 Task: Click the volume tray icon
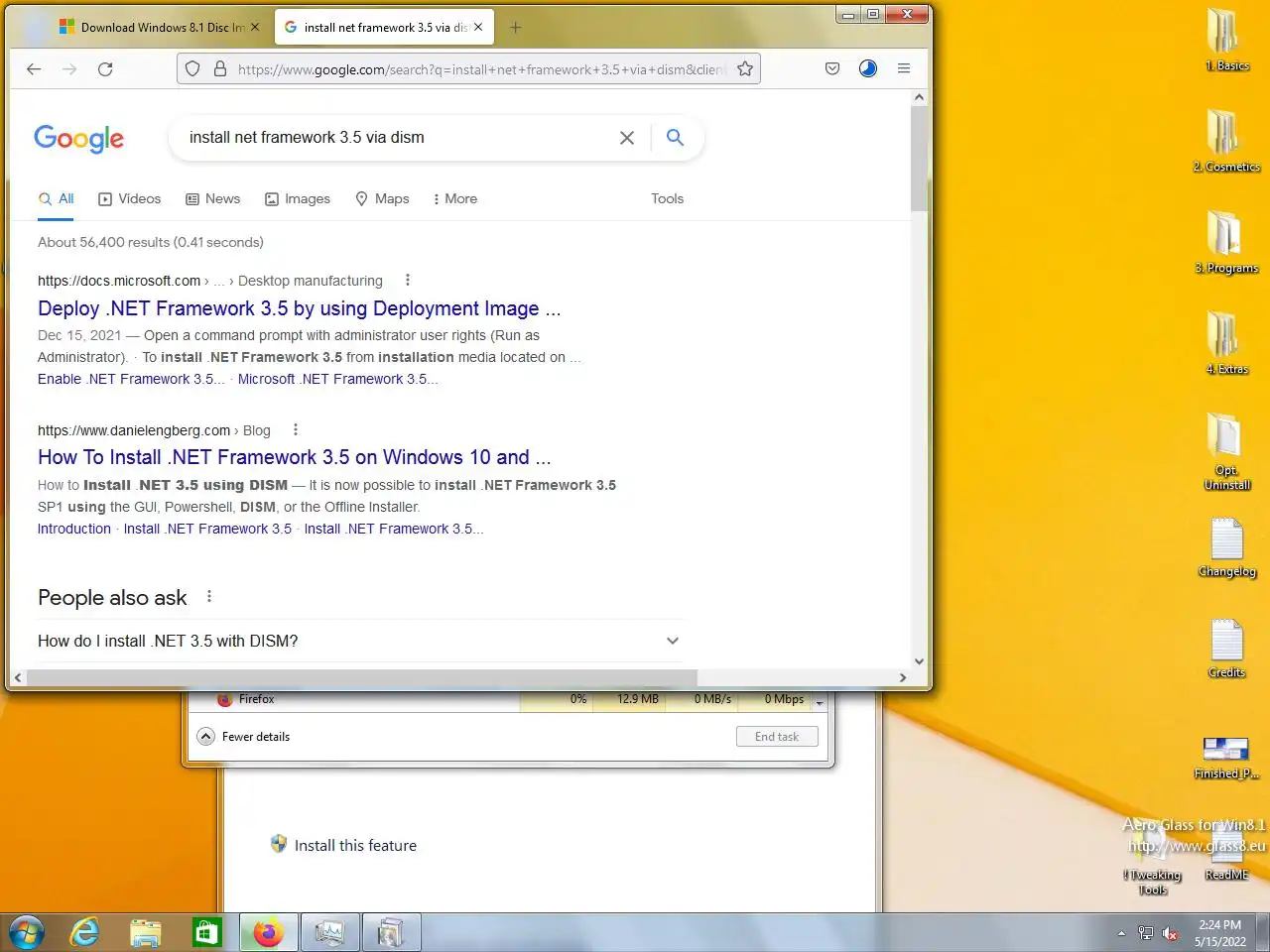[1170, 933]
